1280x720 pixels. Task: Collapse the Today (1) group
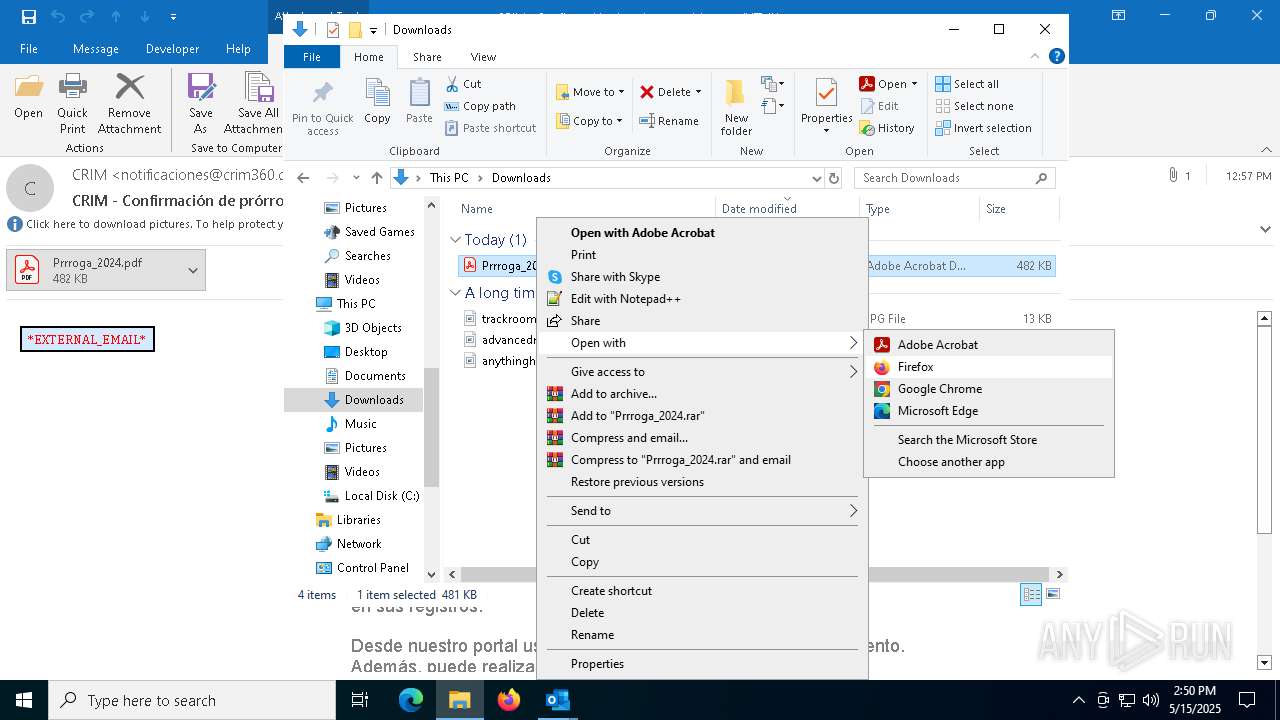tap(455, 240)
